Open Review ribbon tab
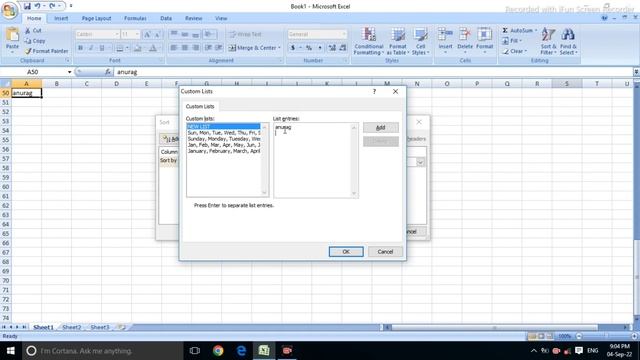The width and height of the screenshot is (640, 360). pyautogui.click(x=193, y=18)
